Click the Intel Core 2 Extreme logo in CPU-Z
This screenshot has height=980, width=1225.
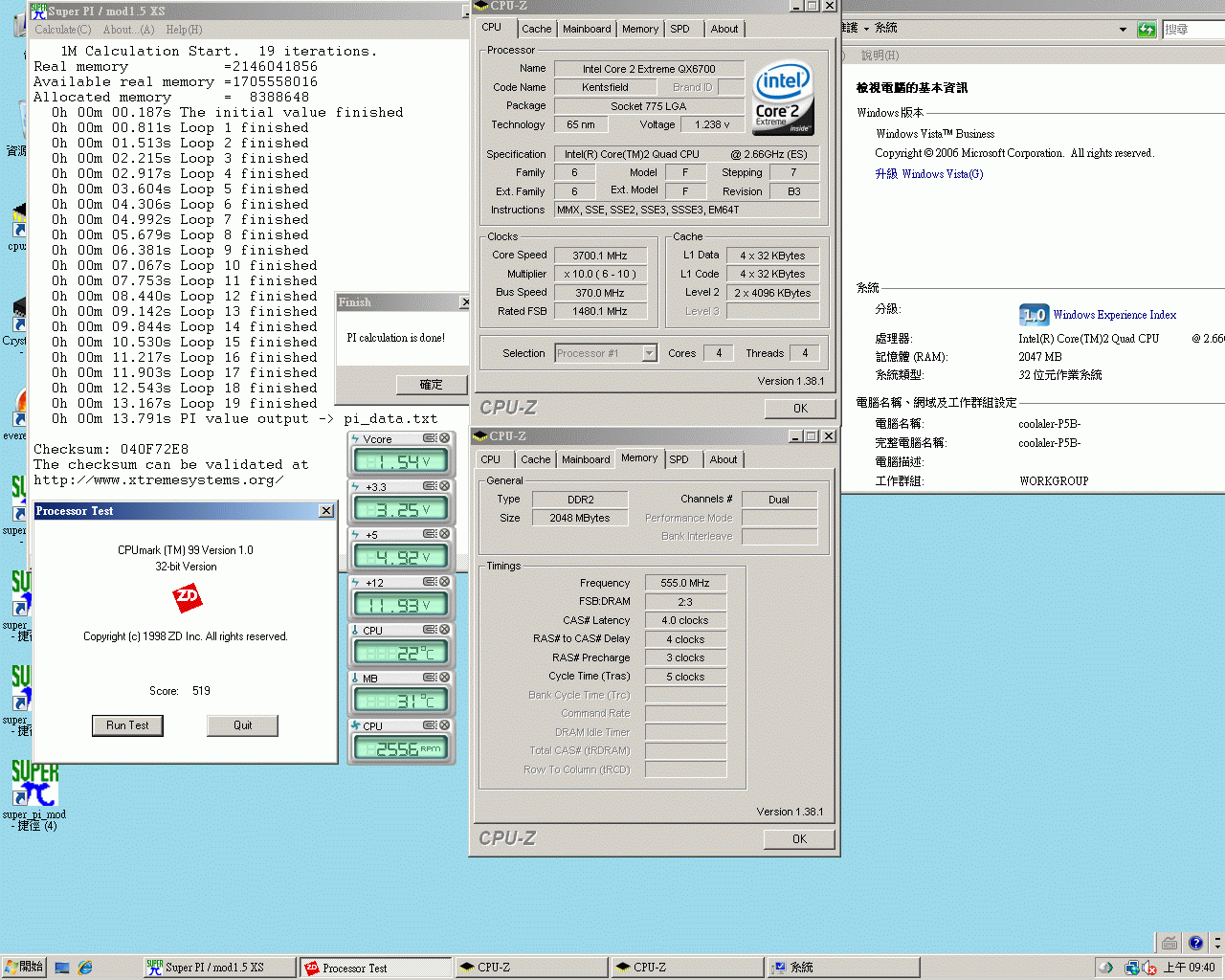(783, 98)
